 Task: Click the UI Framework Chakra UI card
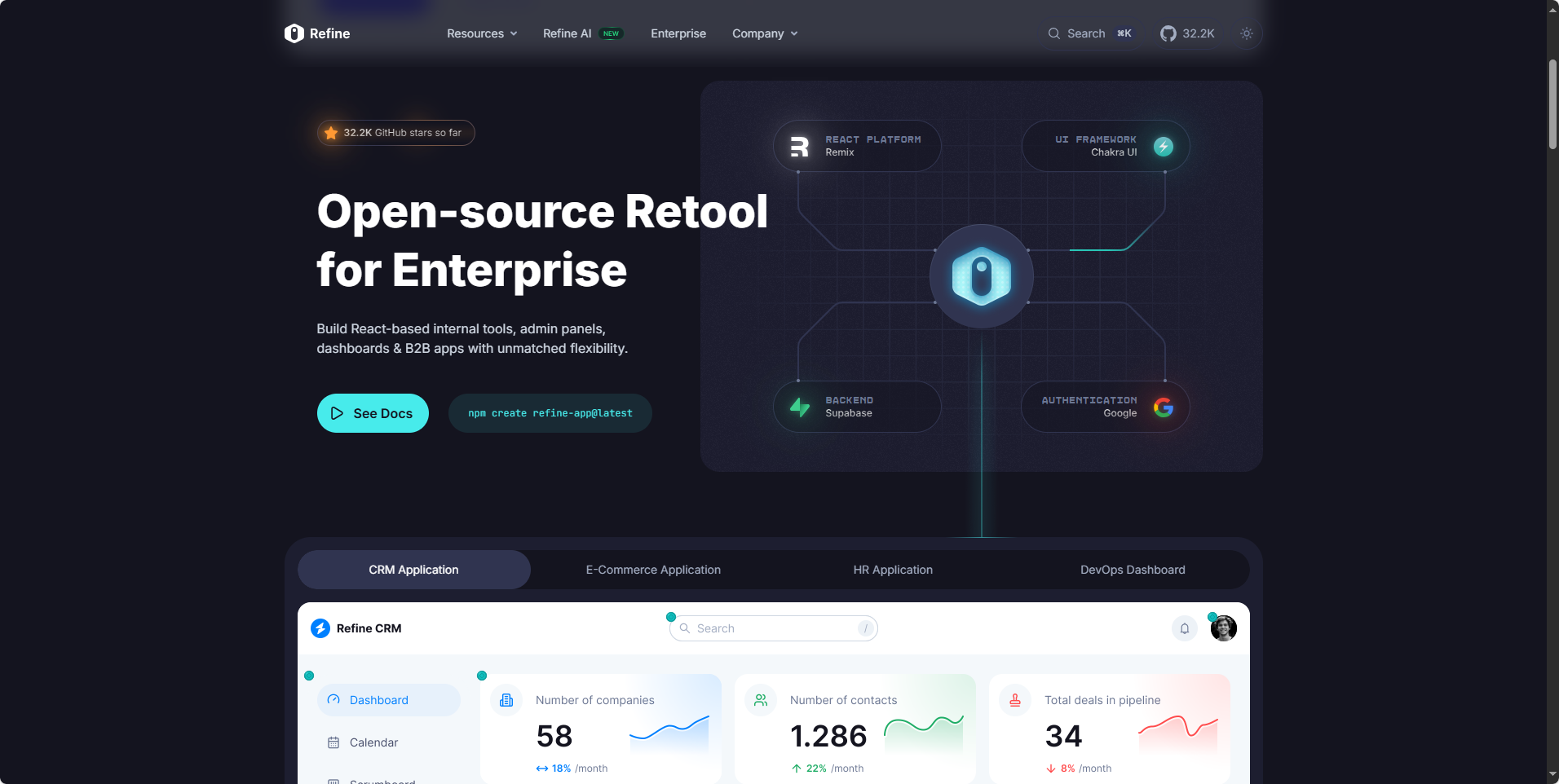pyautogui.click(x=1106, y=146)
